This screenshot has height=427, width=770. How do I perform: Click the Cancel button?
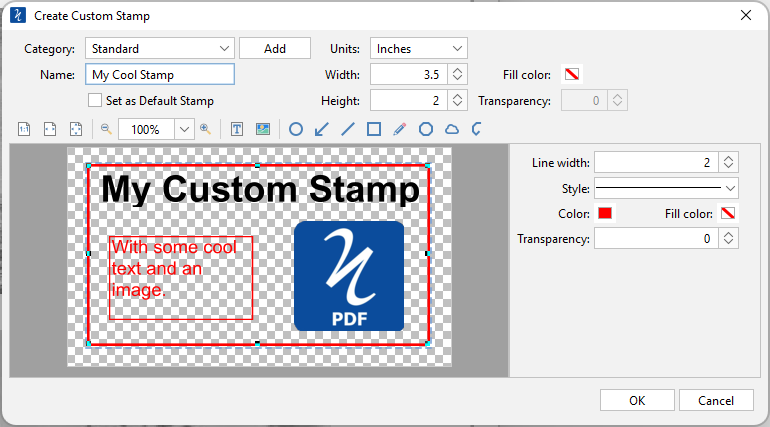[x=716, y=400]
